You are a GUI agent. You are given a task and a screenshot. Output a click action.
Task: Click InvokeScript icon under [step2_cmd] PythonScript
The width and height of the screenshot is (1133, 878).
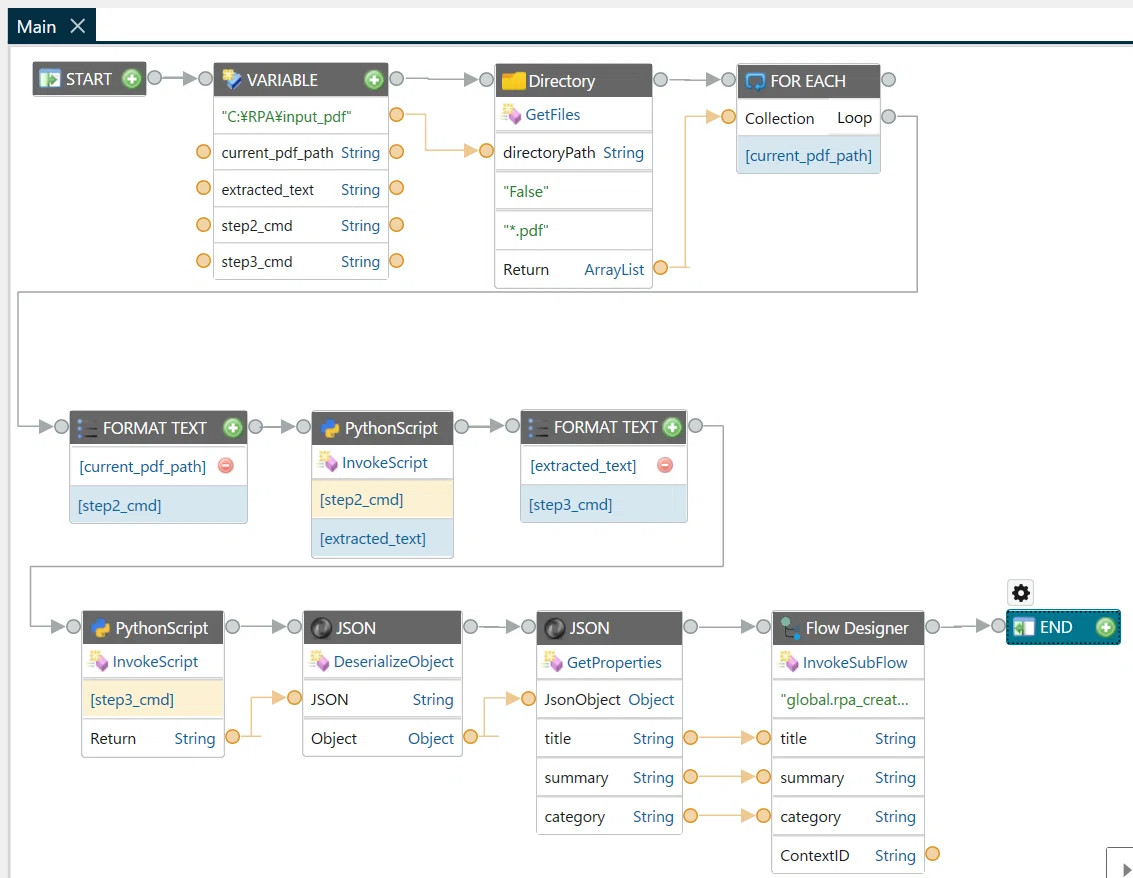(x=328, y=462)
